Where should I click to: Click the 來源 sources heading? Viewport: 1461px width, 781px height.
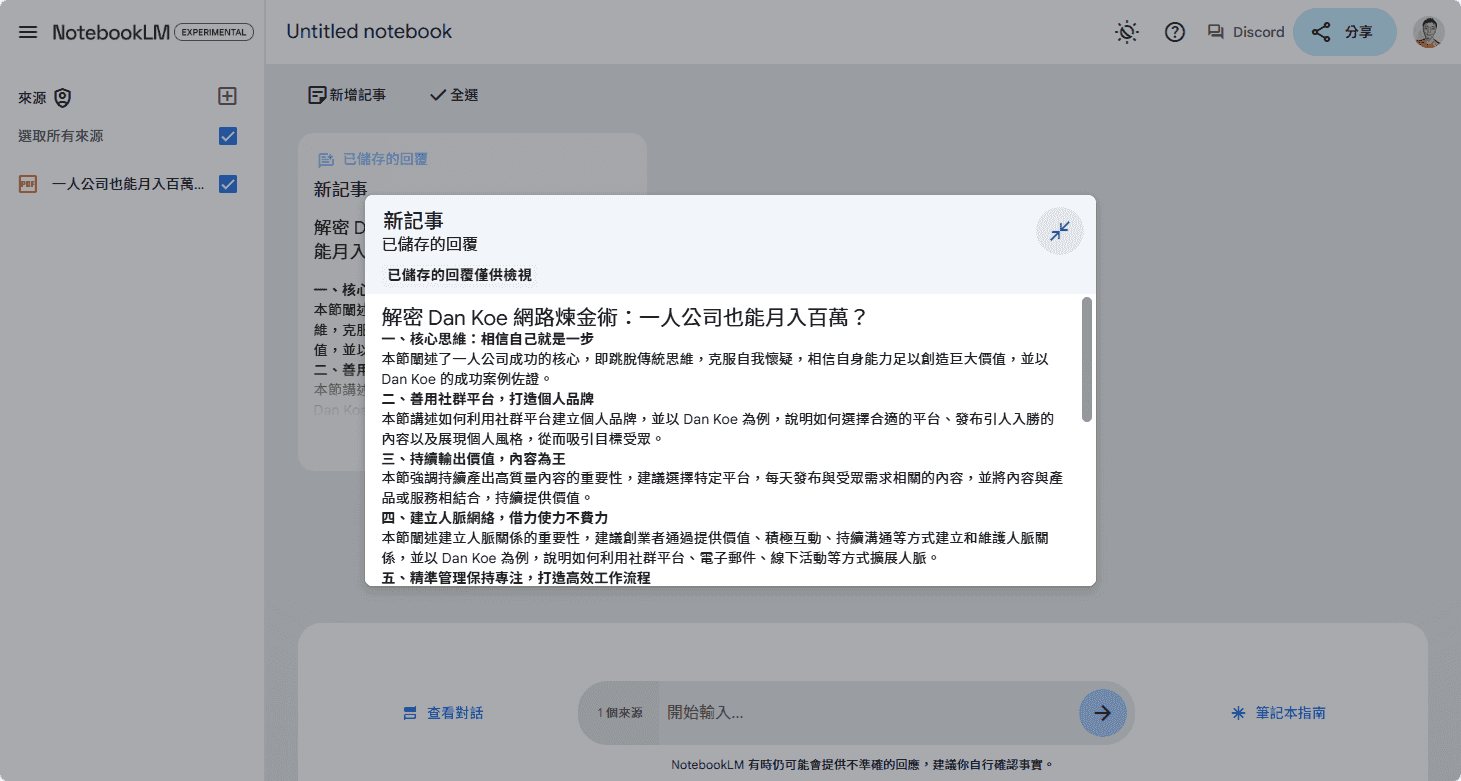(32, 97)
